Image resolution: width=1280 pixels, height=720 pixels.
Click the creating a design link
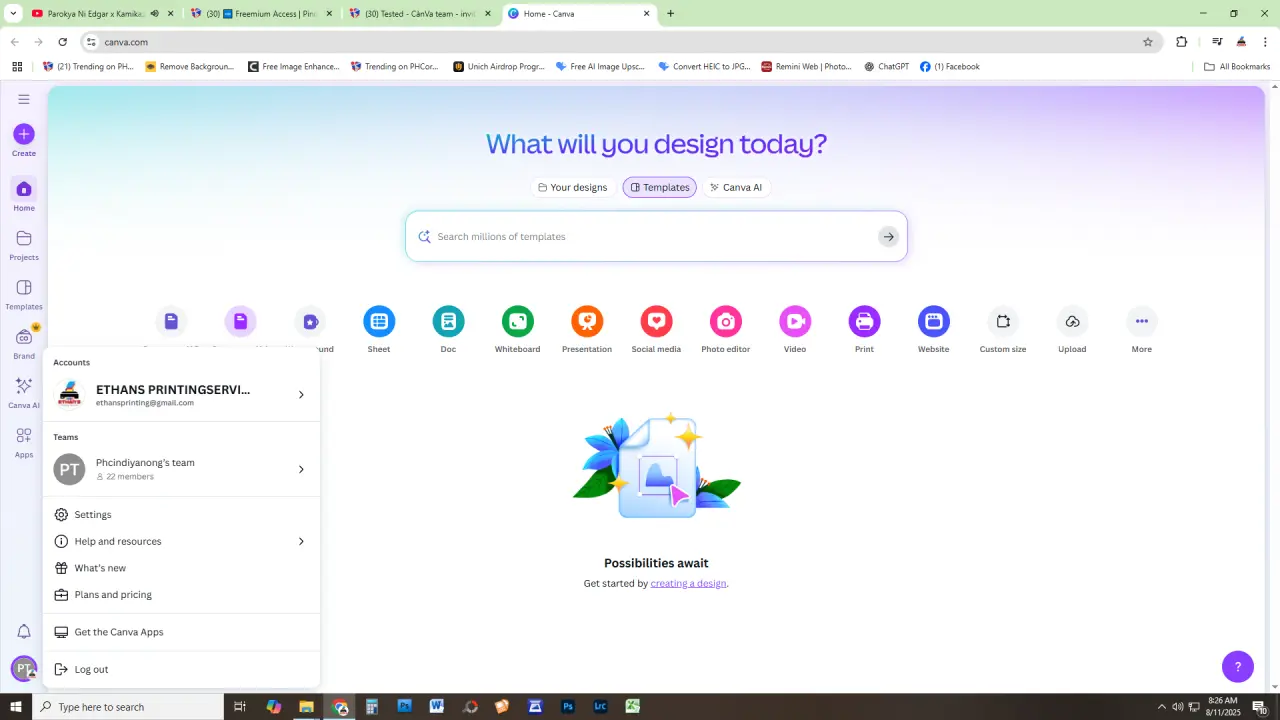pos(688,583)
